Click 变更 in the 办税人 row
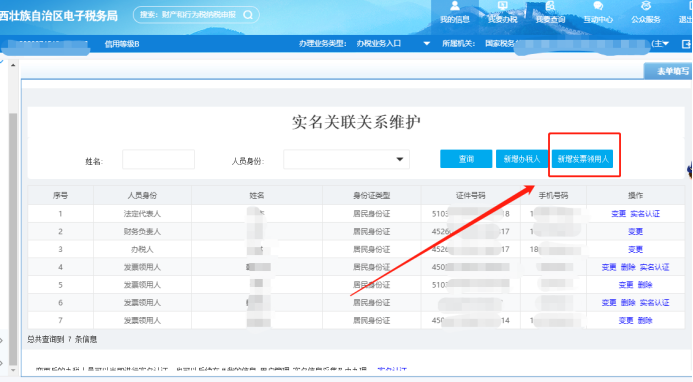This screenshot has height=382, width=693. [x=635, y=249]
